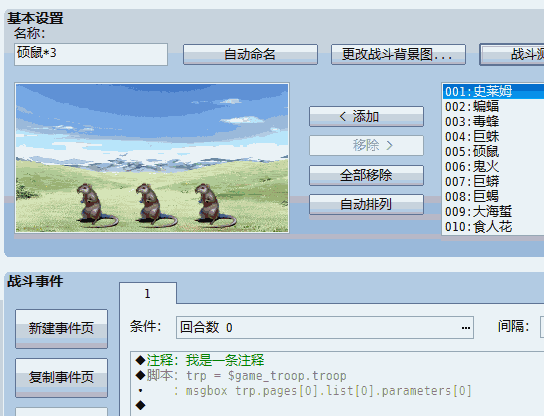Select enemy 006:鬼火 in list
The width and height of the screenshot is (544, 416).
(x=493, y=167)
